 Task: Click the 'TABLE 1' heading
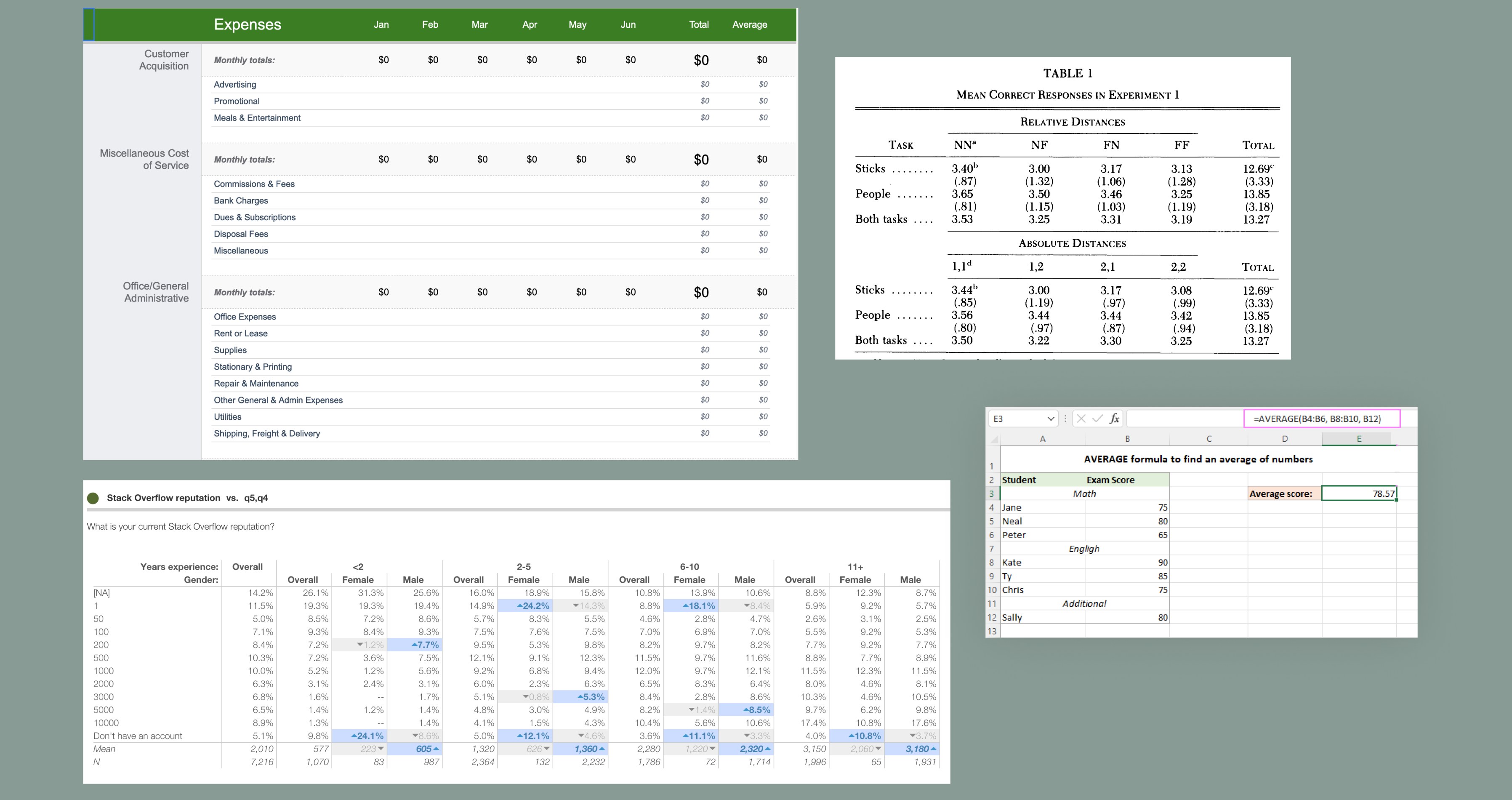[1067, 73]
